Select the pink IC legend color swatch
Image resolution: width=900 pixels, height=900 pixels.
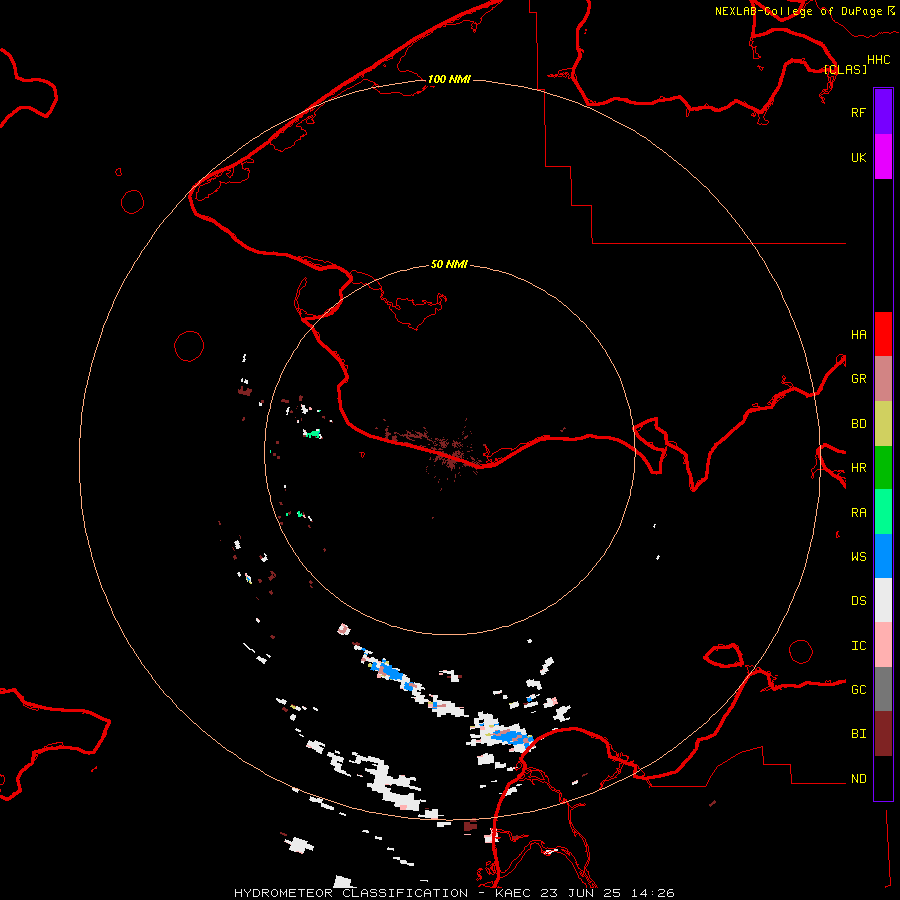[883, 645]
